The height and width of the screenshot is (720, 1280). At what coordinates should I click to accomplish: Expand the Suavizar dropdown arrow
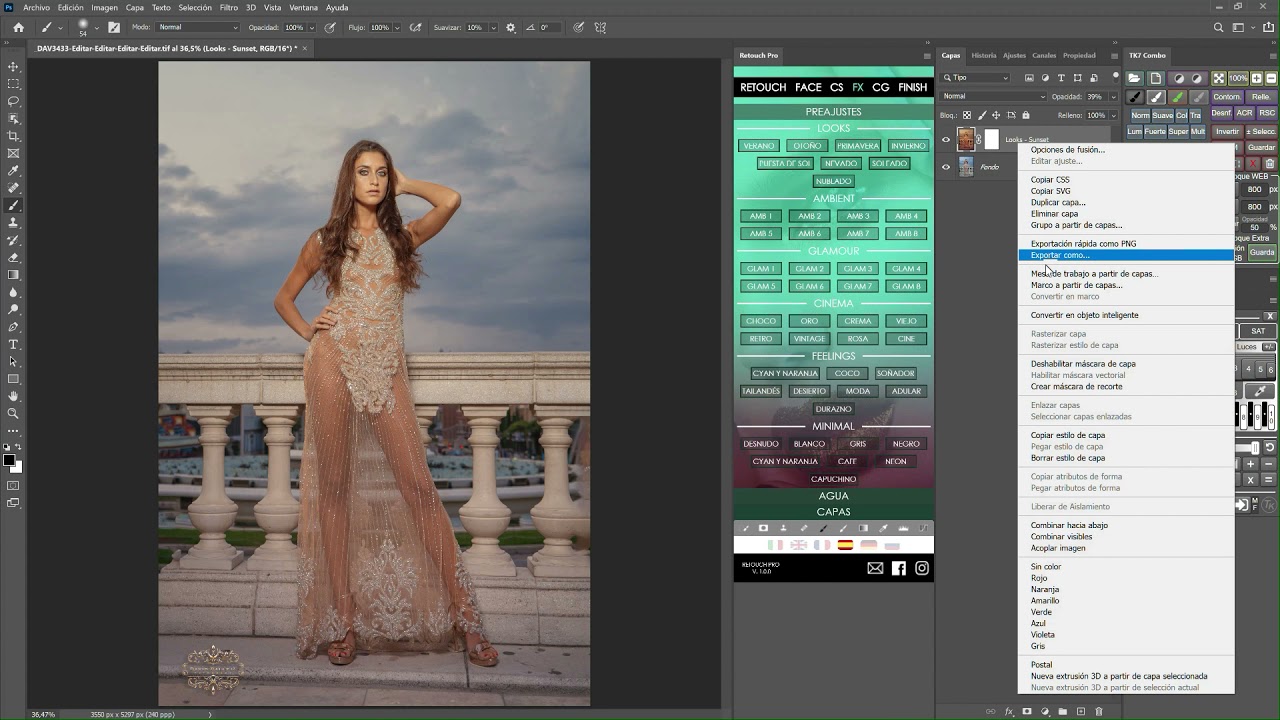click(x=494, y=28)
